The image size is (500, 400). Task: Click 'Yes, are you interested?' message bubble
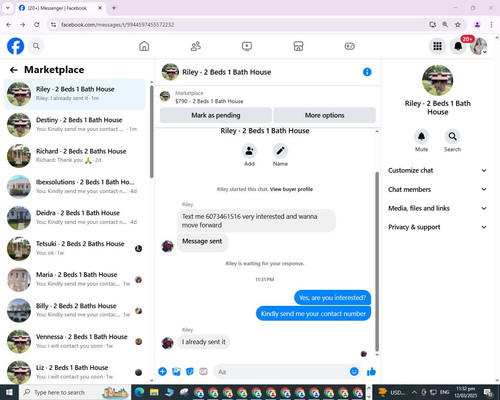332,298
